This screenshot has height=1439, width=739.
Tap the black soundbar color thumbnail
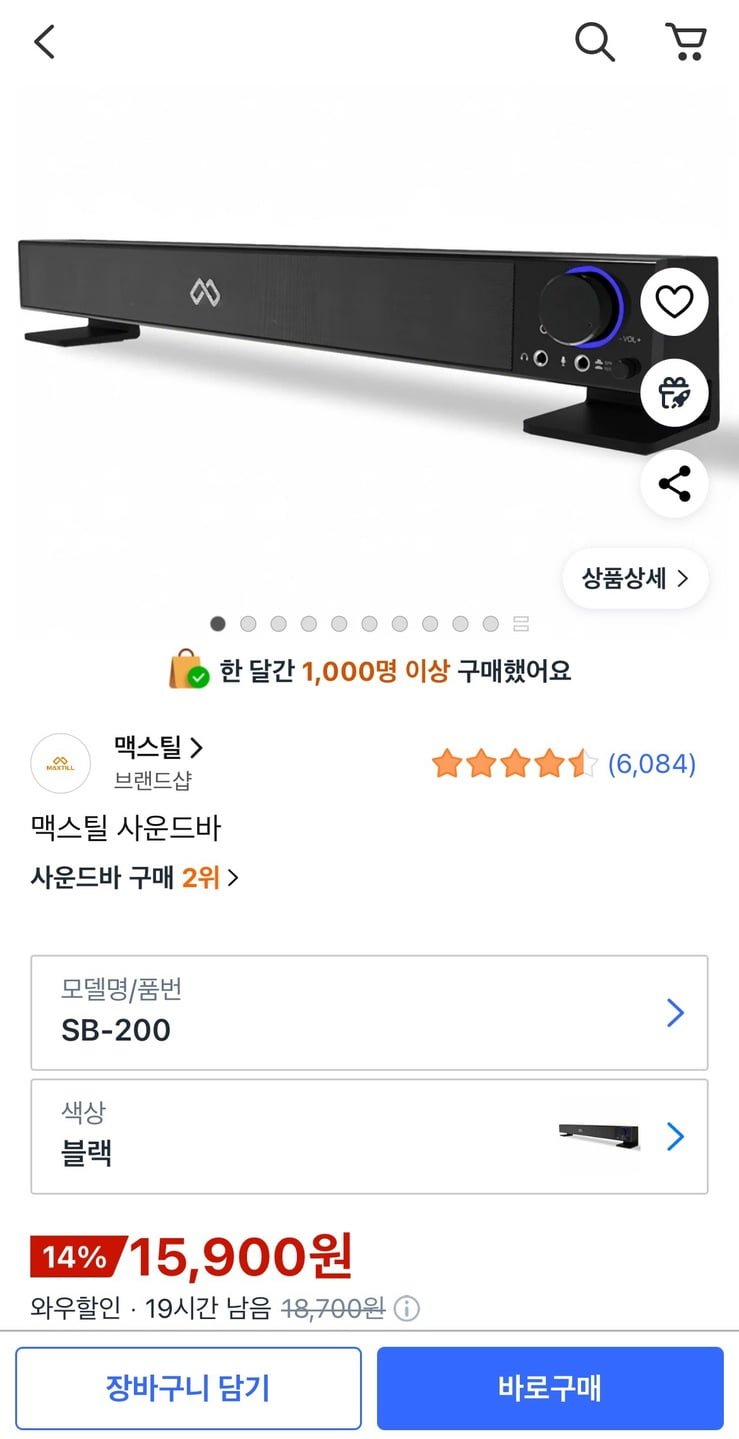pos(598,1135)
